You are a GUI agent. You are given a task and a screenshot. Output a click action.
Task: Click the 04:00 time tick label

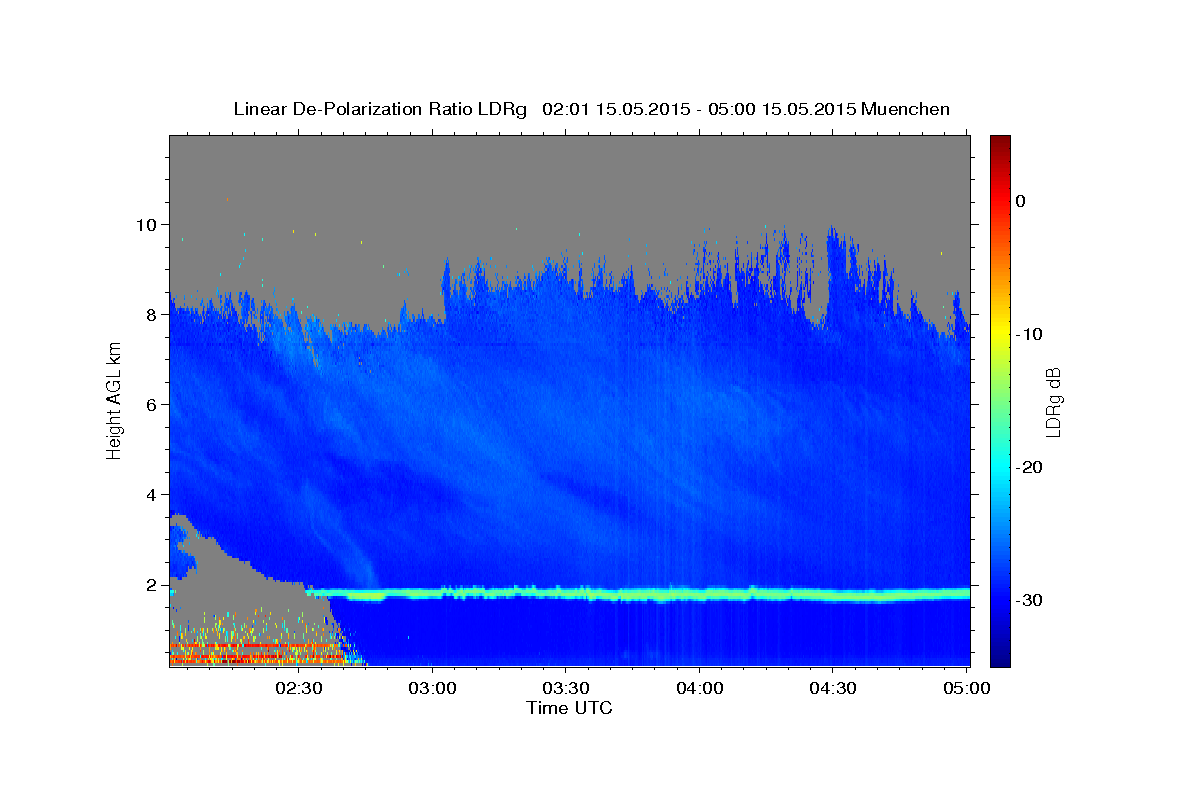click(x=700, y=688)
